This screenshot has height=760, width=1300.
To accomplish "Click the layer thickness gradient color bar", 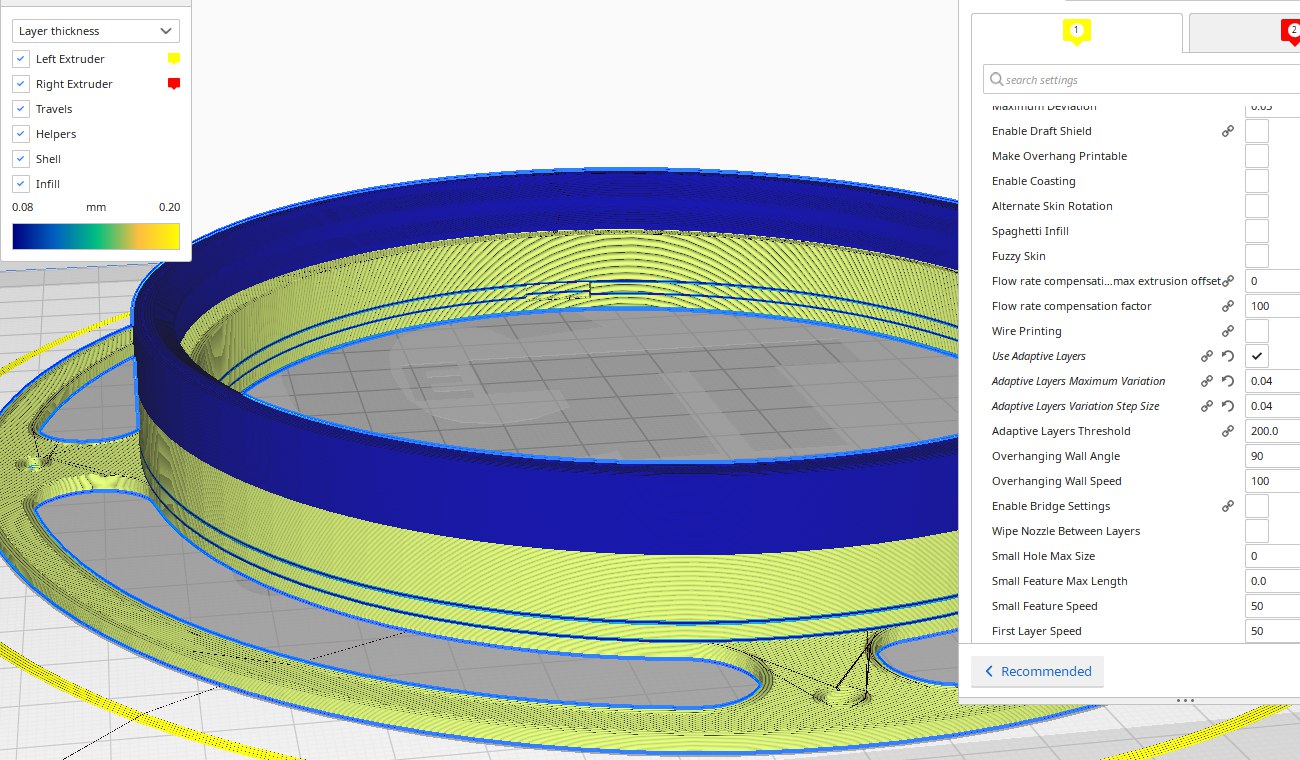I will 96,236.
